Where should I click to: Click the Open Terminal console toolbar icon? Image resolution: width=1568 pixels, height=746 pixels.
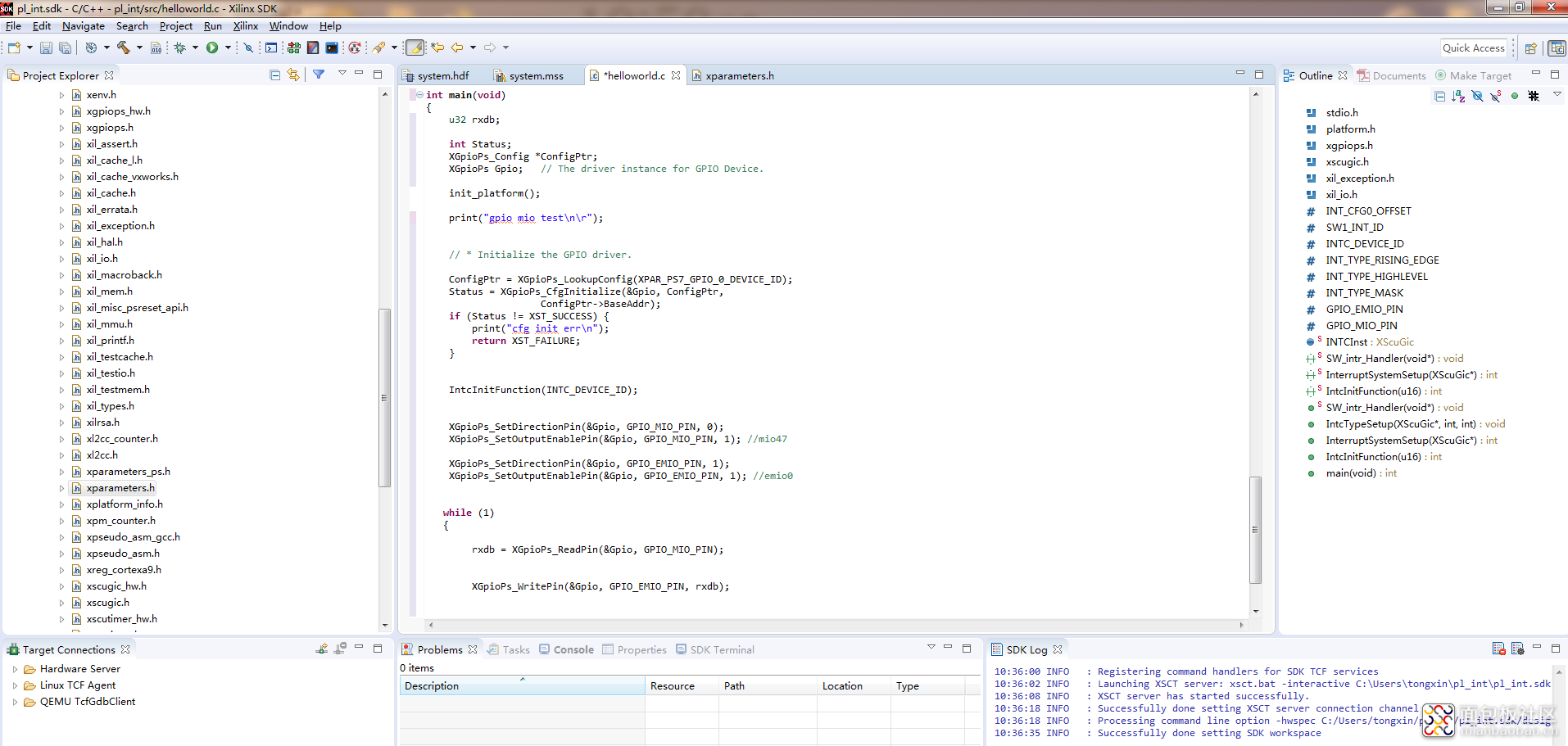(271, 48)
